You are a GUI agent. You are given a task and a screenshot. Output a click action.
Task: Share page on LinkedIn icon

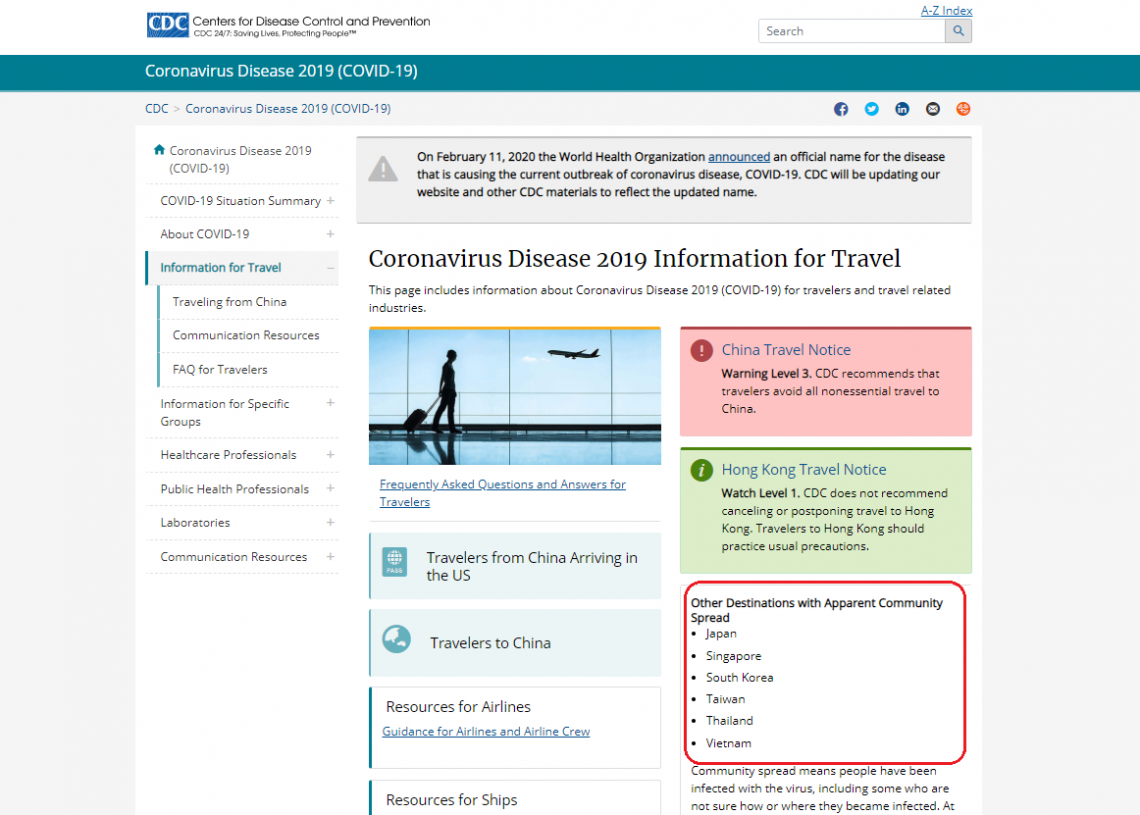point(902,109)
